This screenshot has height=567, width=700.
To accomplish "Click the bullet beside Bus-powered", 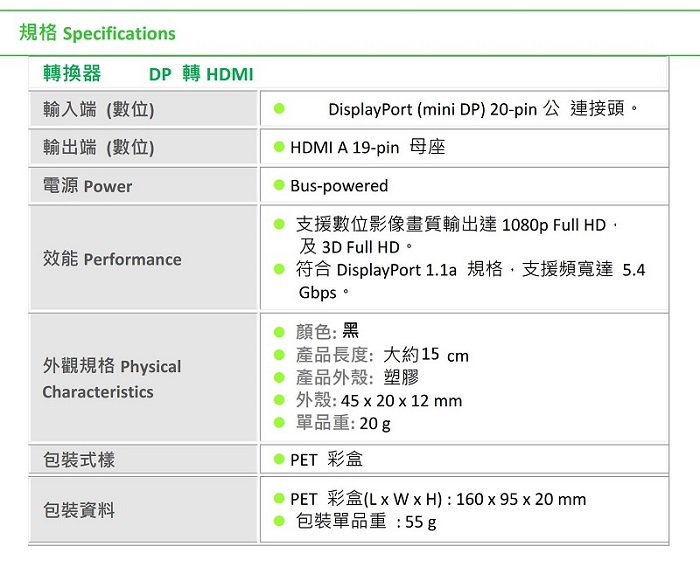I will coord(279,185).
